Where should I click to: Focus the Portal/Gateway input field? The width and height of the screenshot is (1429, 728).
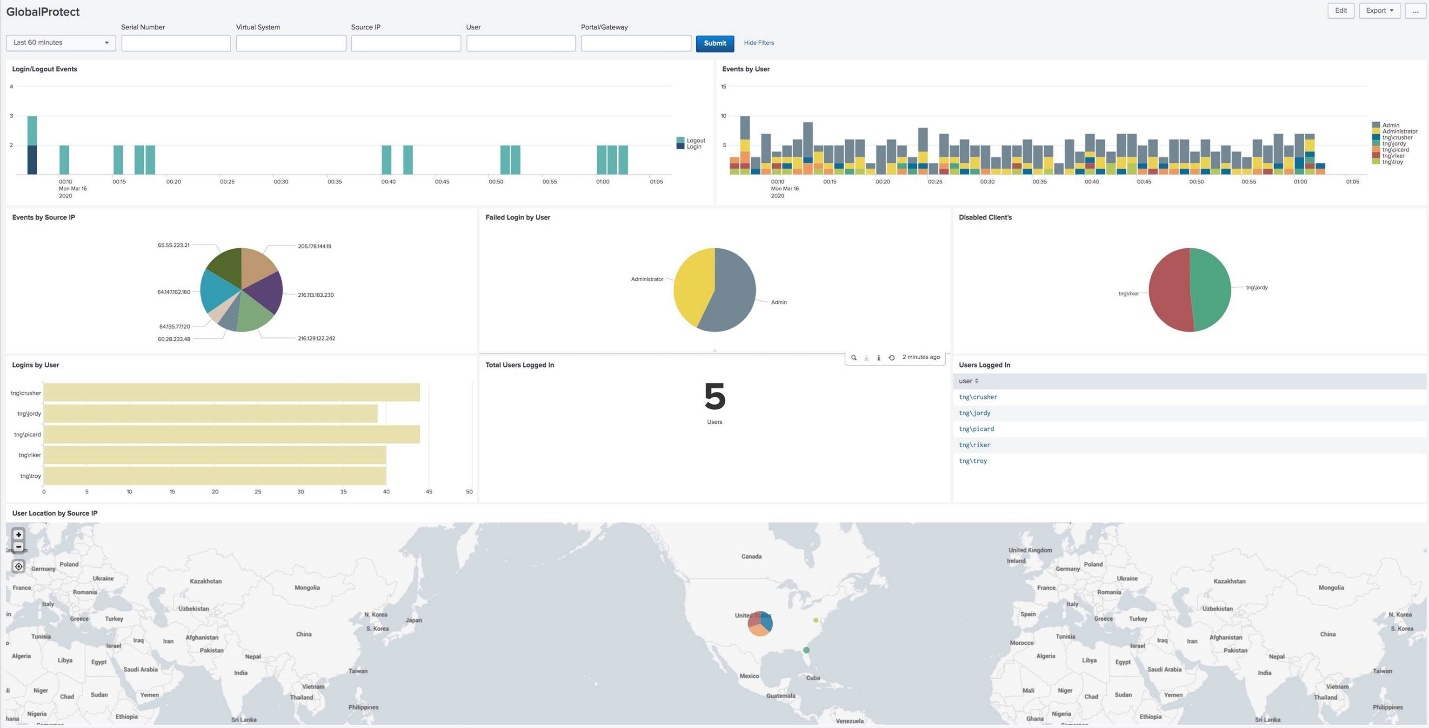636,43
